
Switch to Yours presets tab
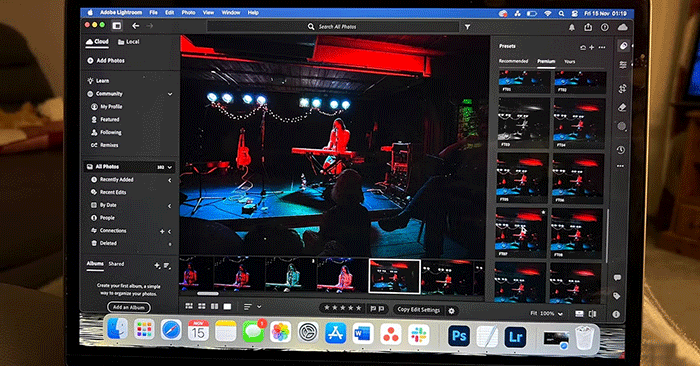(x=570, y=62)
